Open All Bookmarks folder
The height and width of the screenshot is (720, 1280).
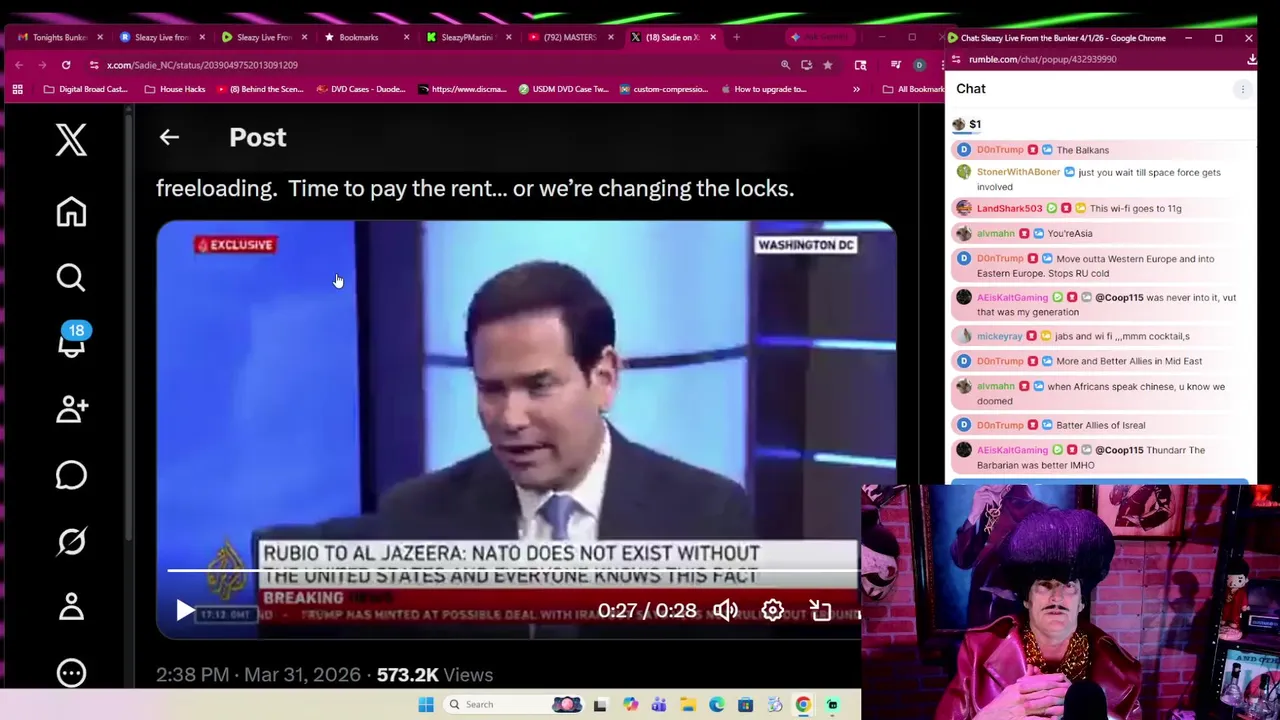click(913, 89)
